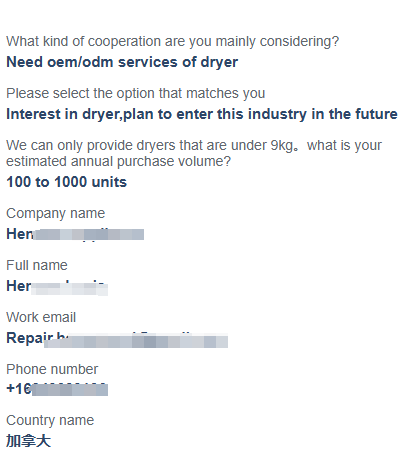Click 'Please select the option that matches you'

click(136, 94)
